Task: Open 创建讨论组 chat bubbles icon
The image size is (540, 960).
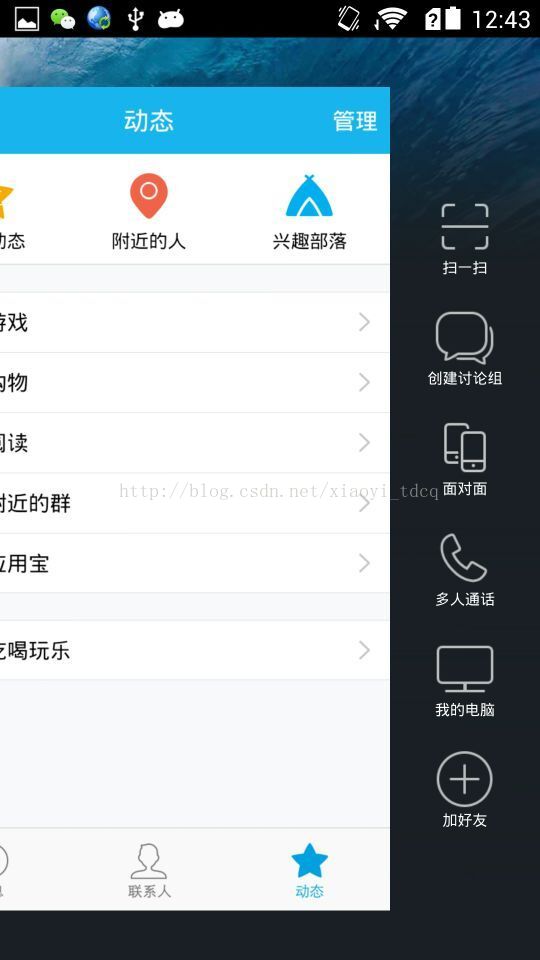Action: click(465, 338)
